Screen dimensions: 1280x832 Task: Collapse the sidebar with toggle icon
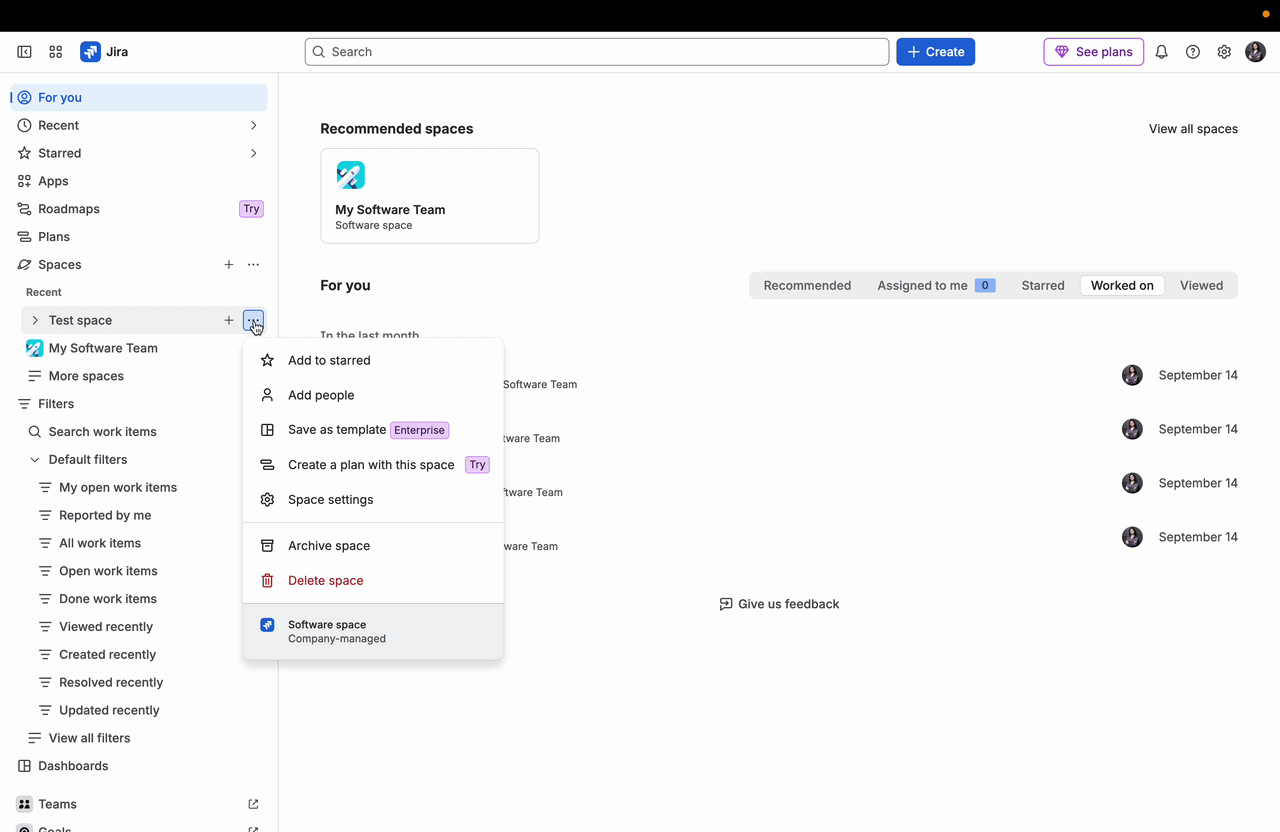click(x=25, y=52)
